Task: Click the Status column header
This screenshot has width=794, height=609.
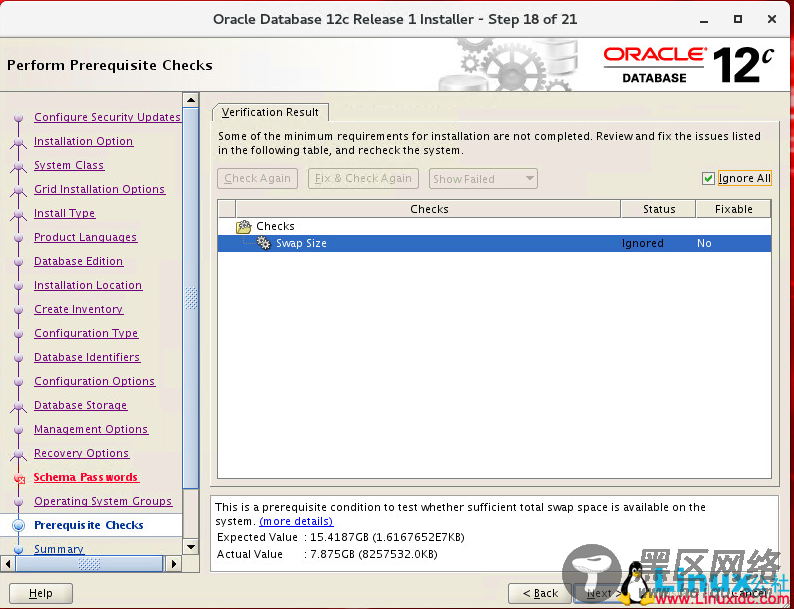Action: click(x=658, y=209)
